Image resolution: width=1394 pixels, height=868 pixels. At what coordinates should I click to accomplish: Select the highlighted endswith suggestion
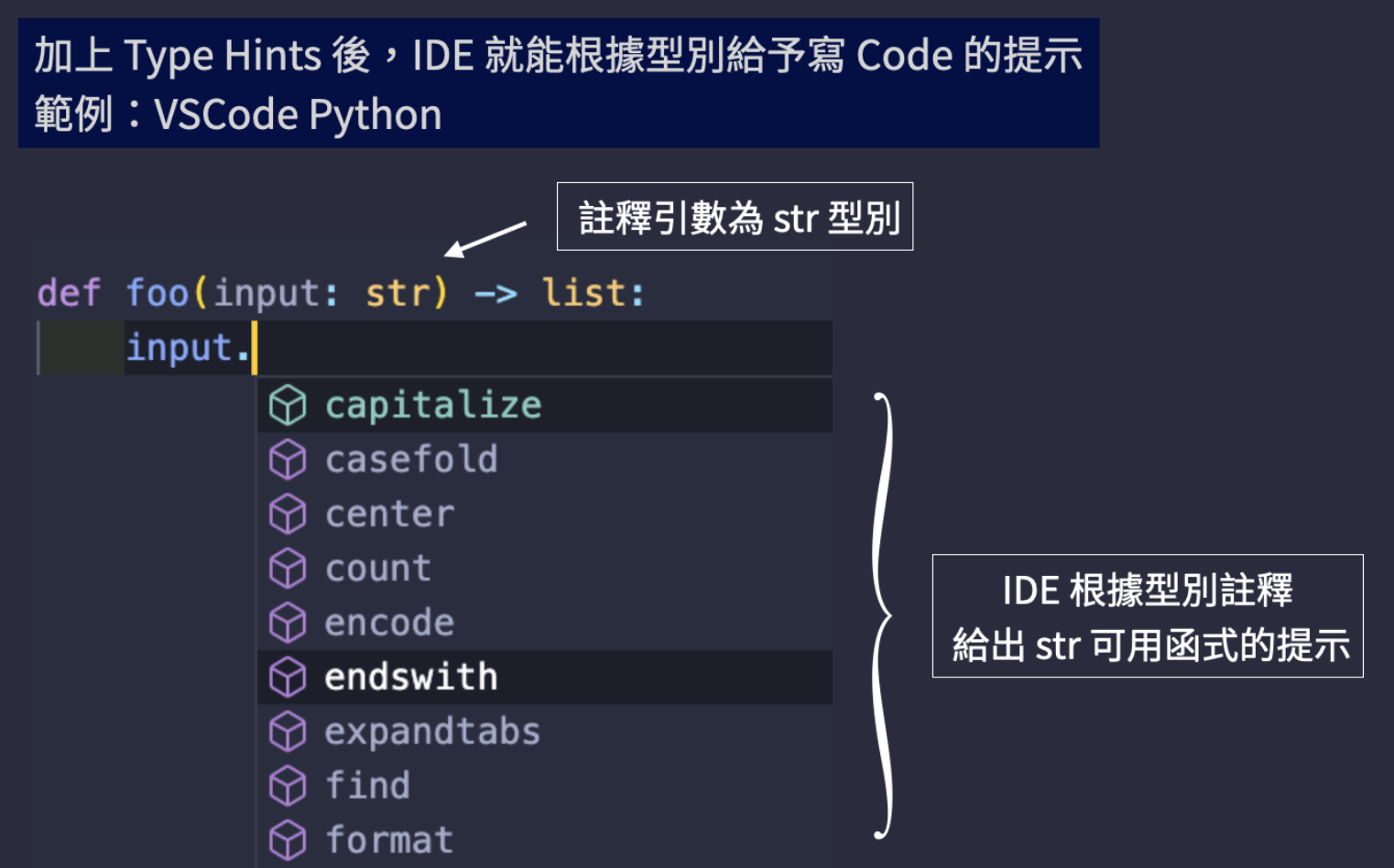point(545,678)
